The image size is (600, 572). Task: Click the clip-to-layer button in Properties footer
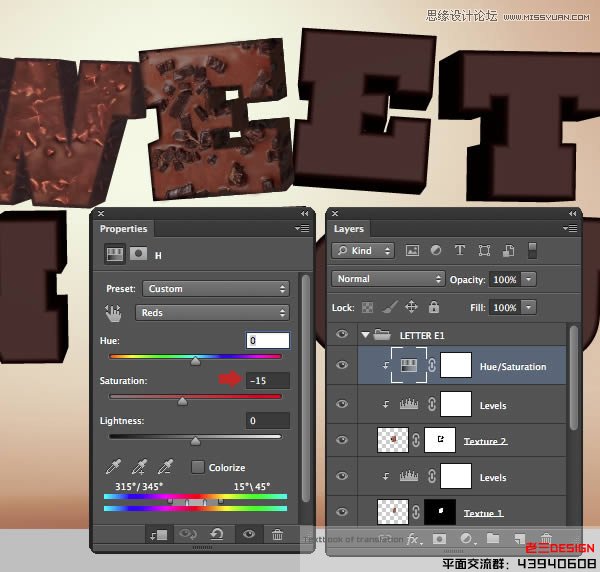159,535
